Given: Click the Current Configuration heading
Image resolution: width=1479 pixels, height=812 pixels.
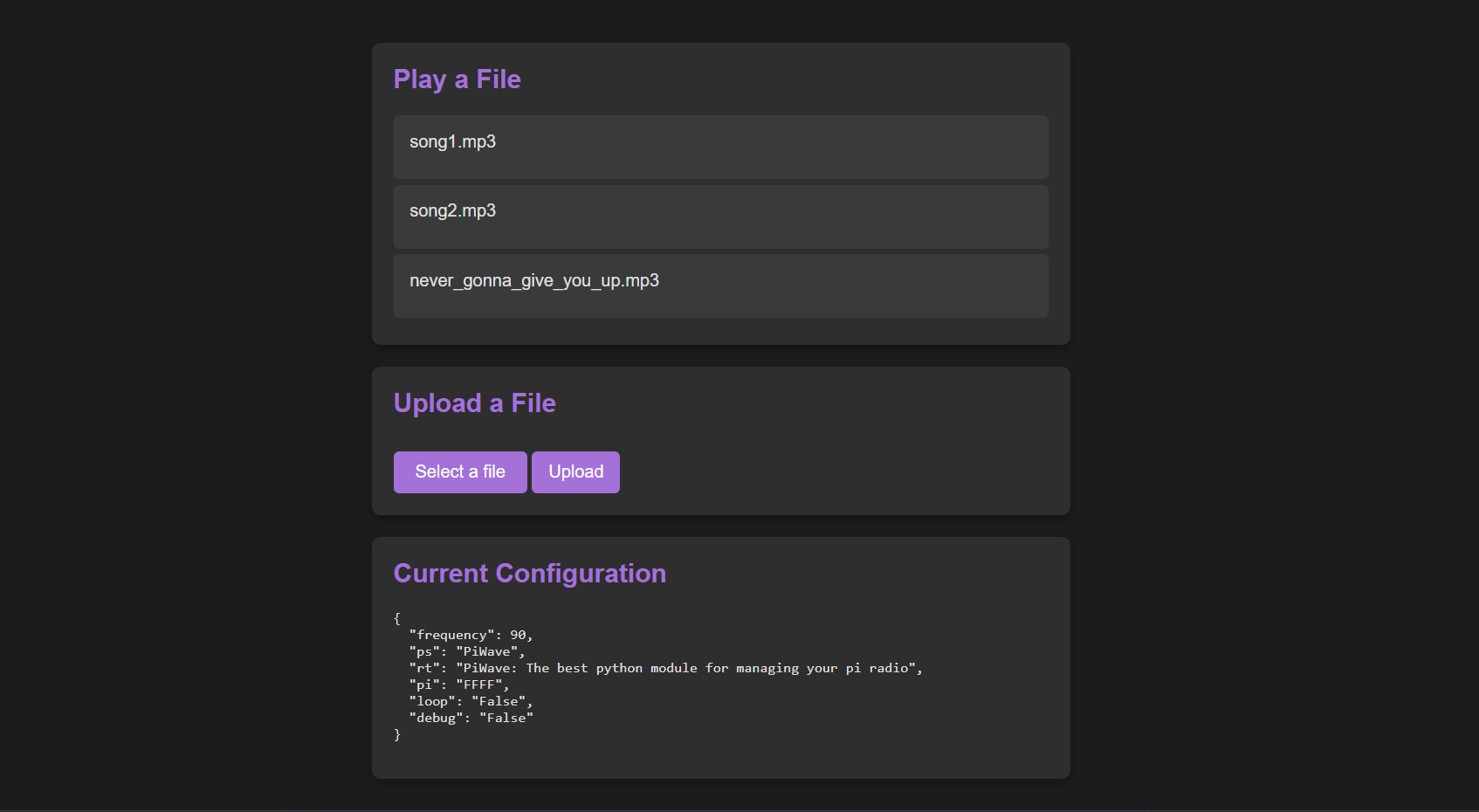Looking at the screenshot, I should pos(530,574).
